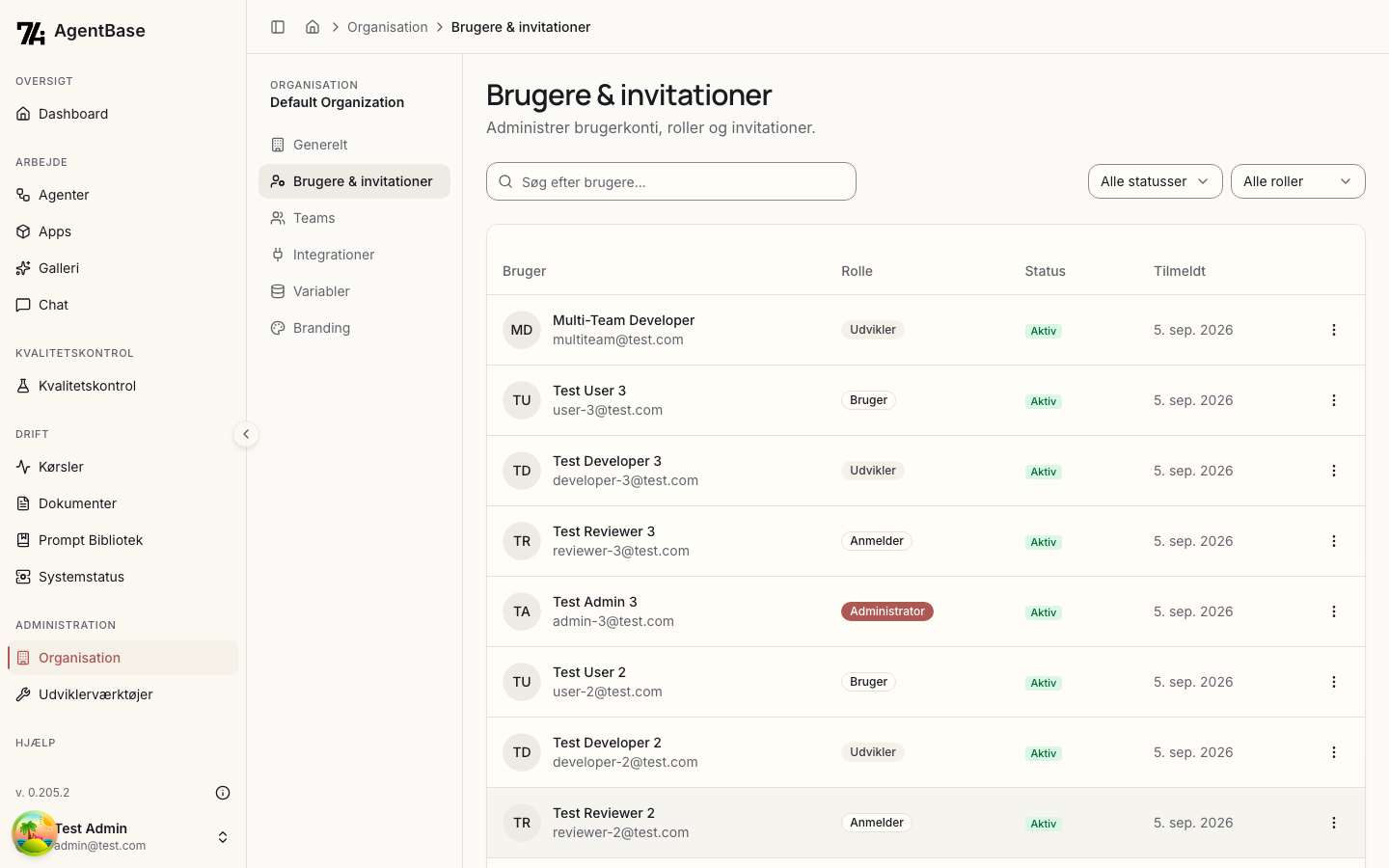
Task: Open Brugere & invitationer settings tab
Action: pyautogui.click(x=354, y=181)
